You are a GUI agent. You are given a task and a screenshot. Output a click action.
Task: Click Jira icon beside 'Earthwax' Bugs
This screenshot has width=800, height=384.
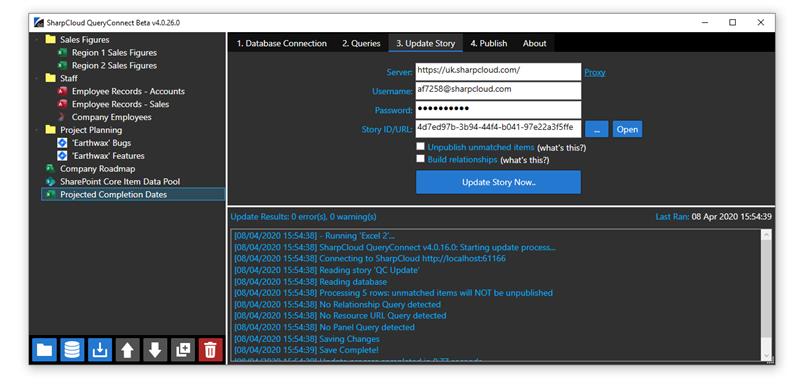point(62,143)
